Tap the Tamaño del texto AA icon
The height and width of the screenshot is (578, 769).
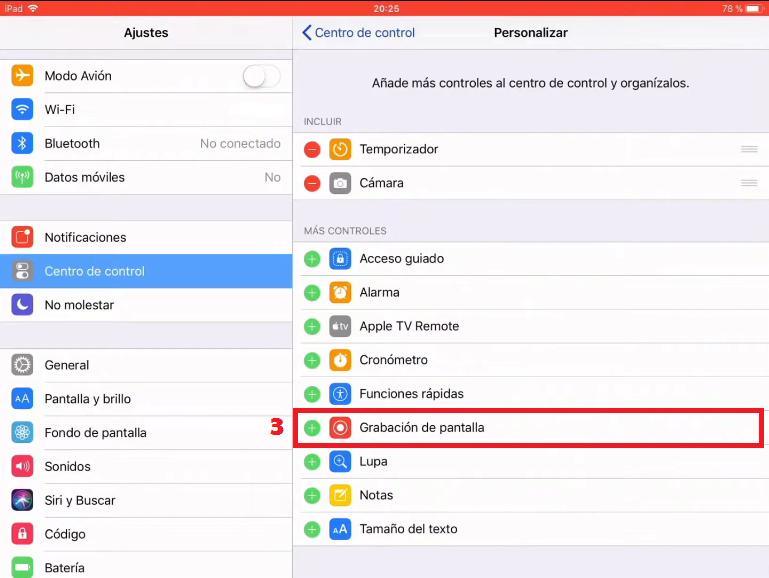[340, 529]
